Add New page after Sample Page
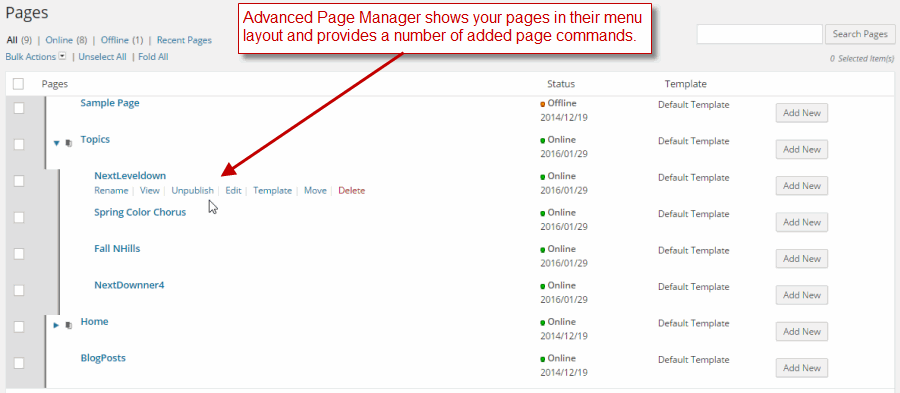Viewport: 900px width, 393px height. point(802,113)
